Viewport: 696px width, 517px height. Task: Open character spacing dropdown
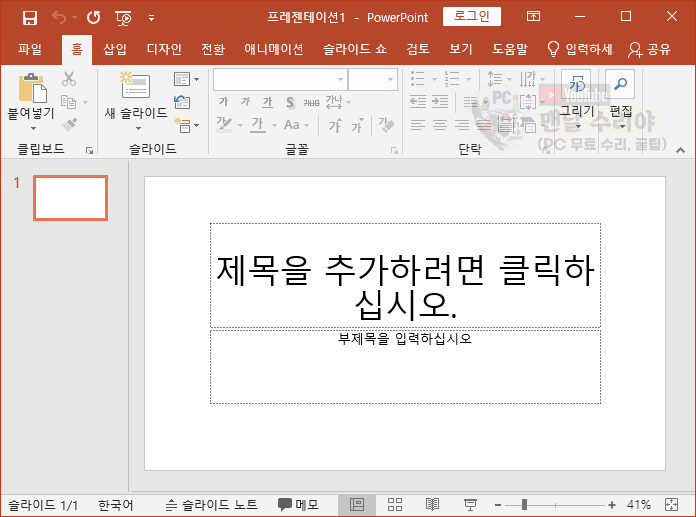(x=338, y=103)
